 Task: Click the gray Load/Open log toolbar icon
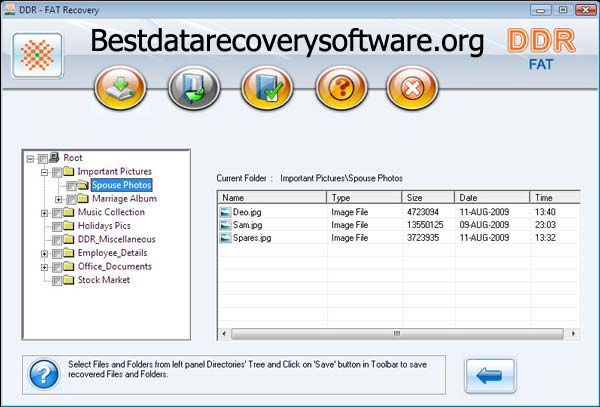pos(194,88)
